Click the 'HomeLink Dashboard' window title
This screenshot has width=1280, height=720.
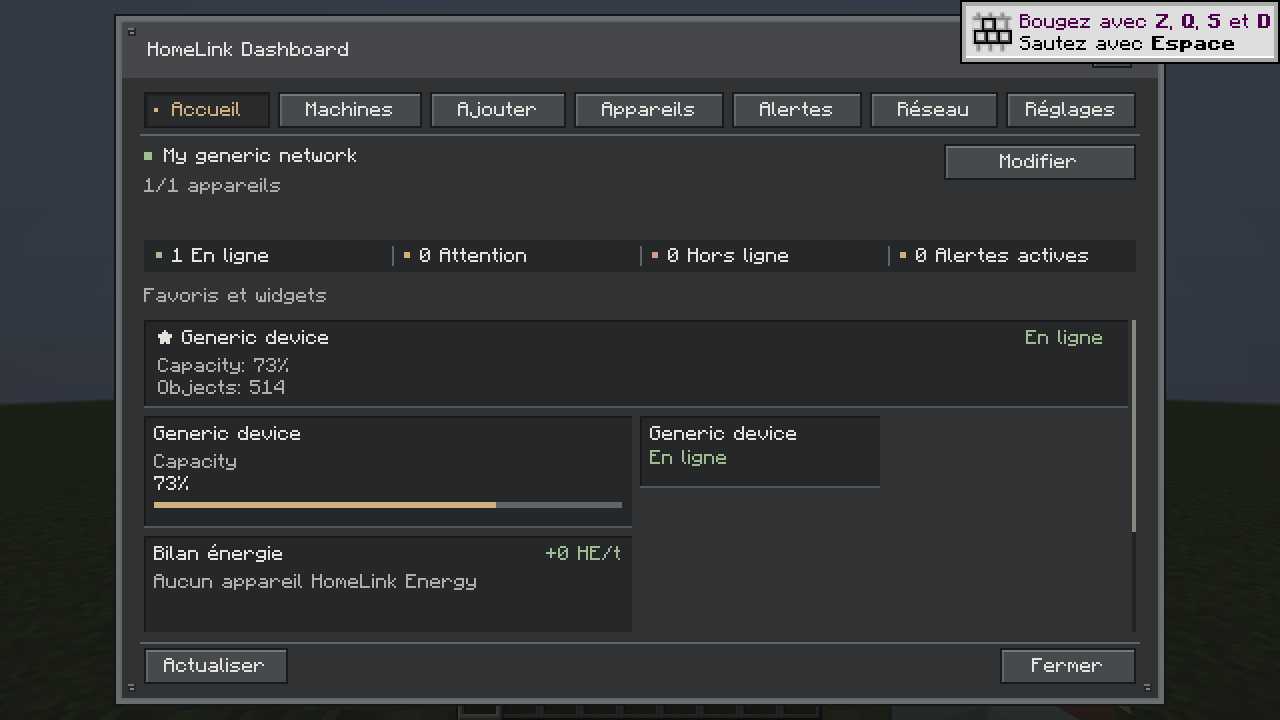(248, 50)
